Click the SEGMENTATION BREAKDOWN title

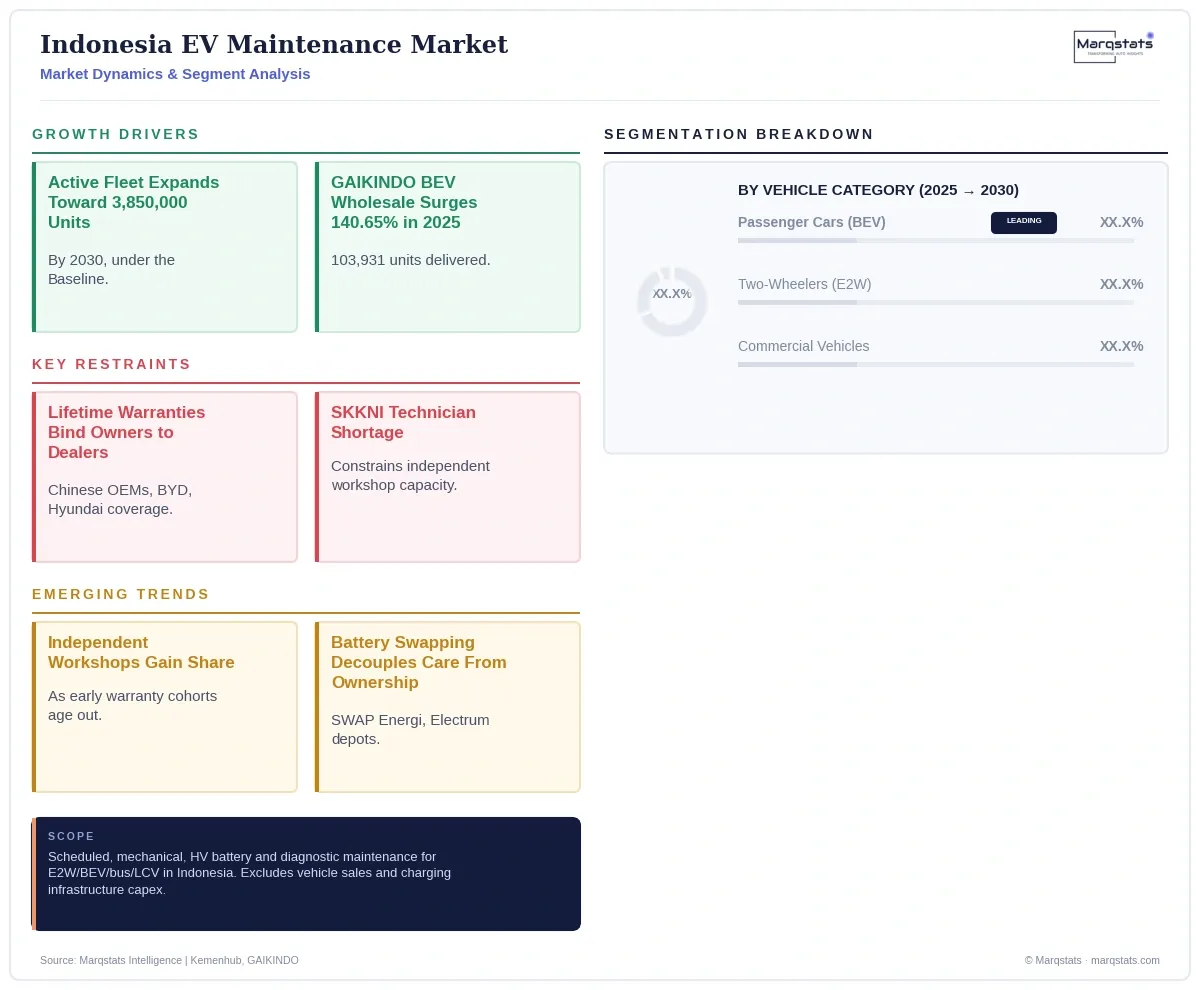(739, 134)
